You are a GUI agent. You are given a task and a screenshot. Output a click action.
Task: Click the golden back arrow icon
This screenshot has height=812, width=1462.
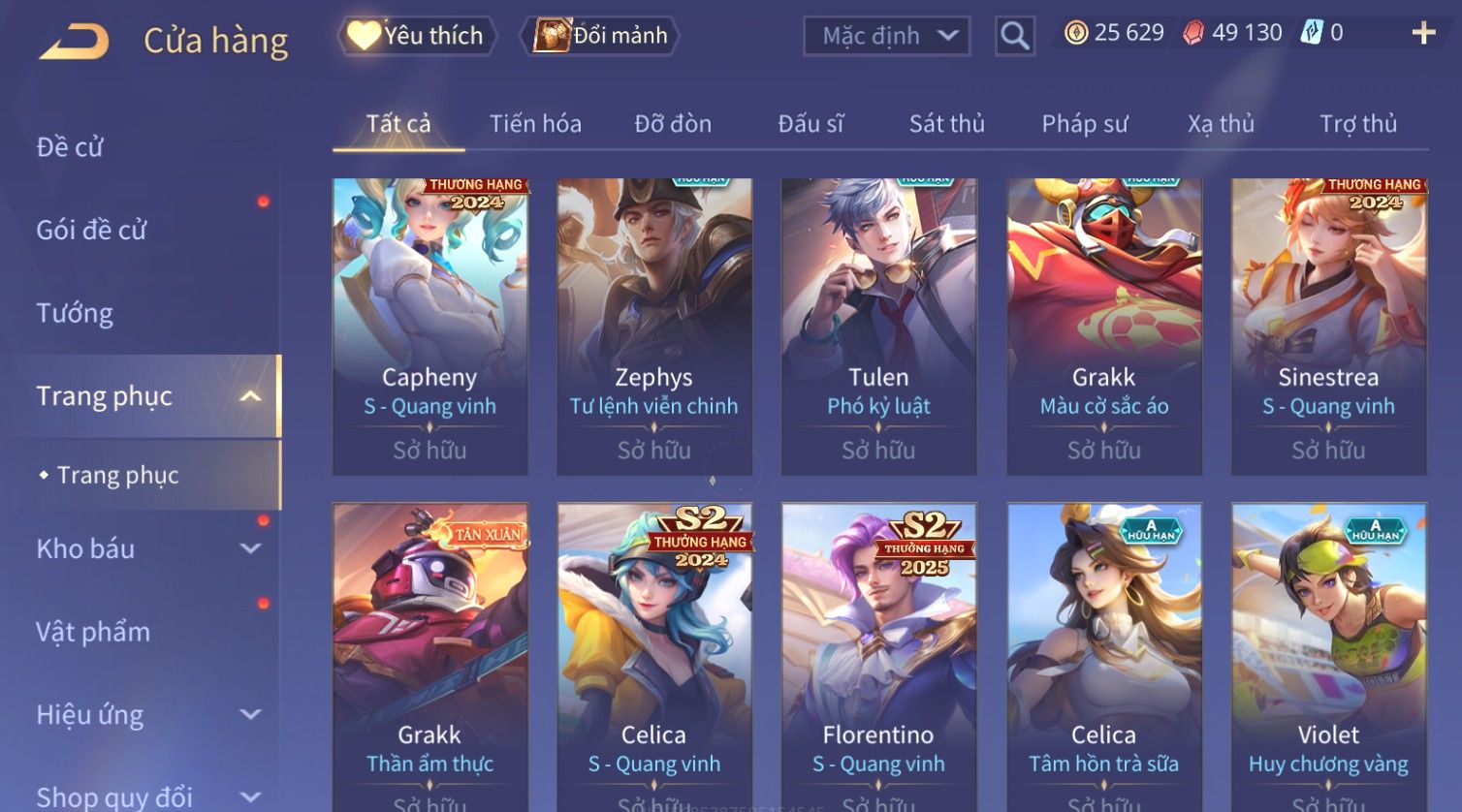[x=74, y=42]
